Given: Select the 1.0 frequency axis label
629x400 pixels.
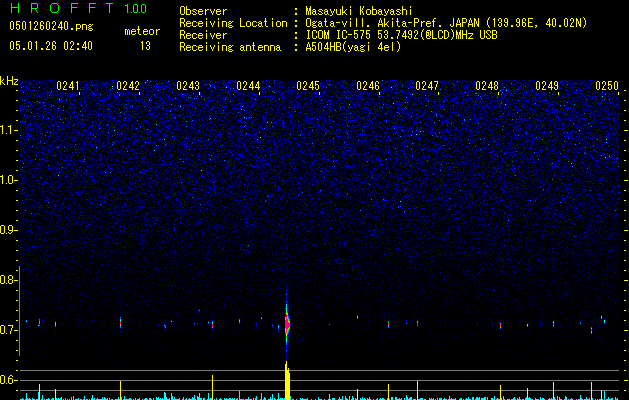Looking at the screenshot, I should [x=8, y=180].
